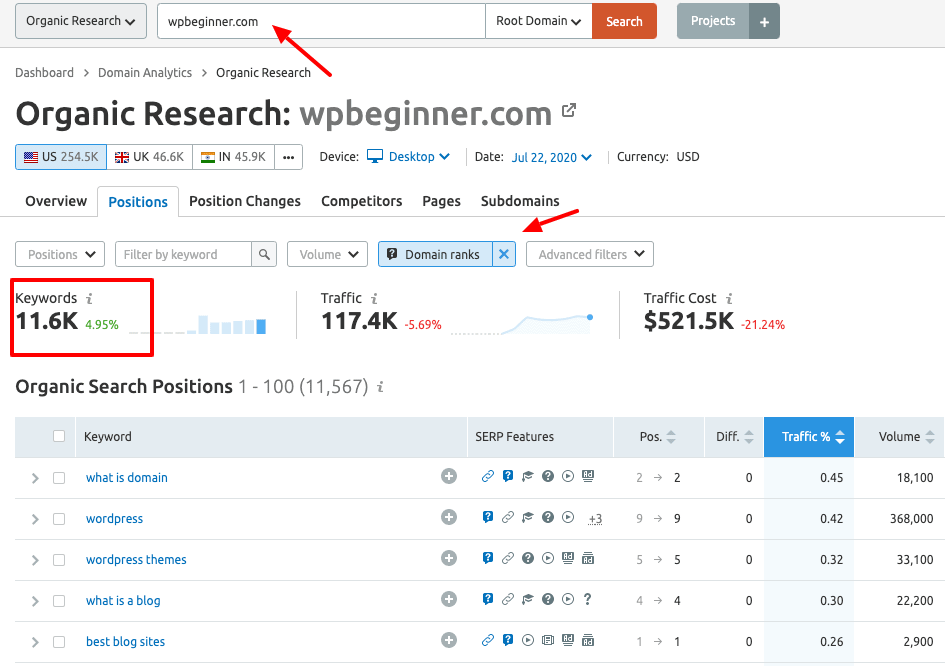The height and width of the screenshot is (666, 945).
Task: Focus the Filter by keyword field
Action: click(183, 254)
